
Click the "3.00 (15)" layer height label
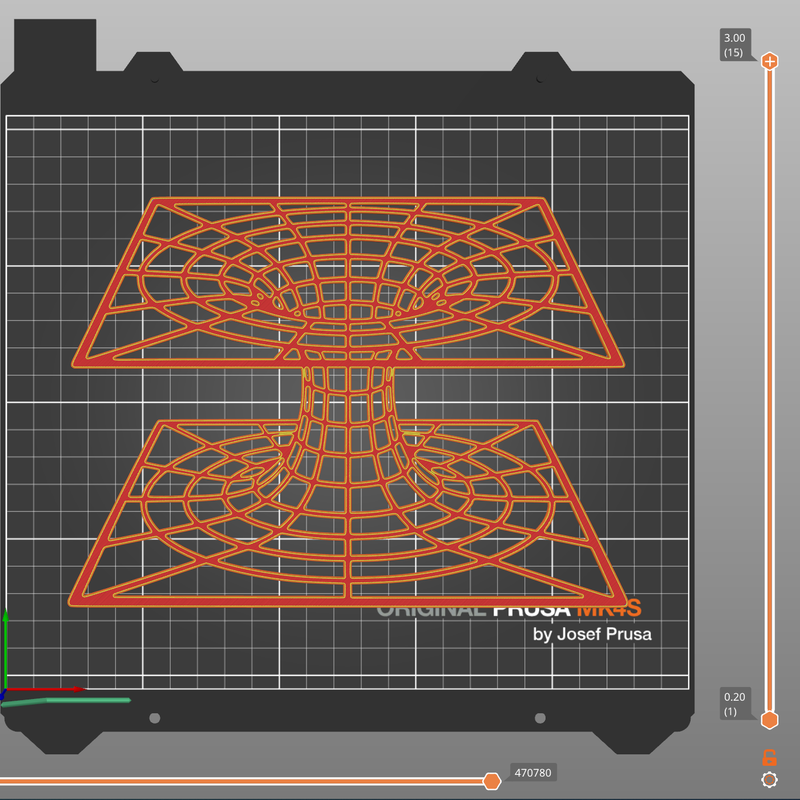click(x=735, y=45)
